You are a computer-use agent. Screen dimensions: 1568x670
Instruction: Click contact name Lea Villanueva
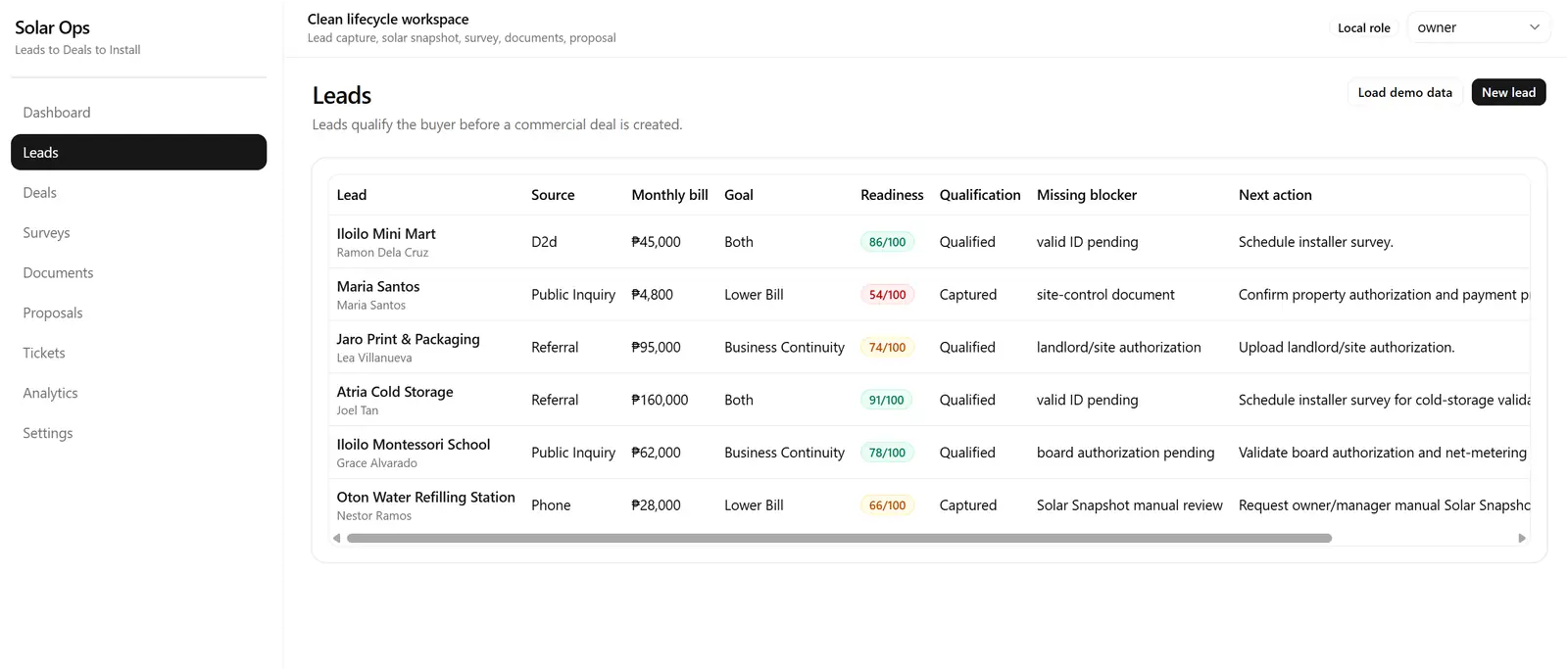click(x=374, y=359)
